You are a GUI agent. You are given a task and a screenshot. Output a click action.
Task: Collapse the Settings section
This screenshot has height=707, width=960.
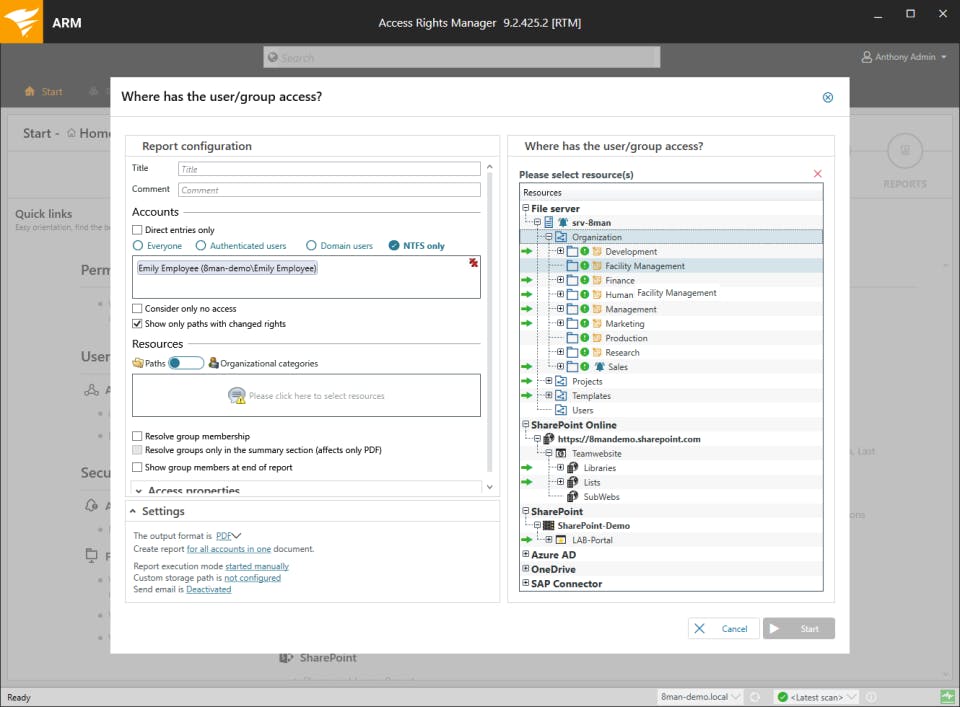pos(133,511)
